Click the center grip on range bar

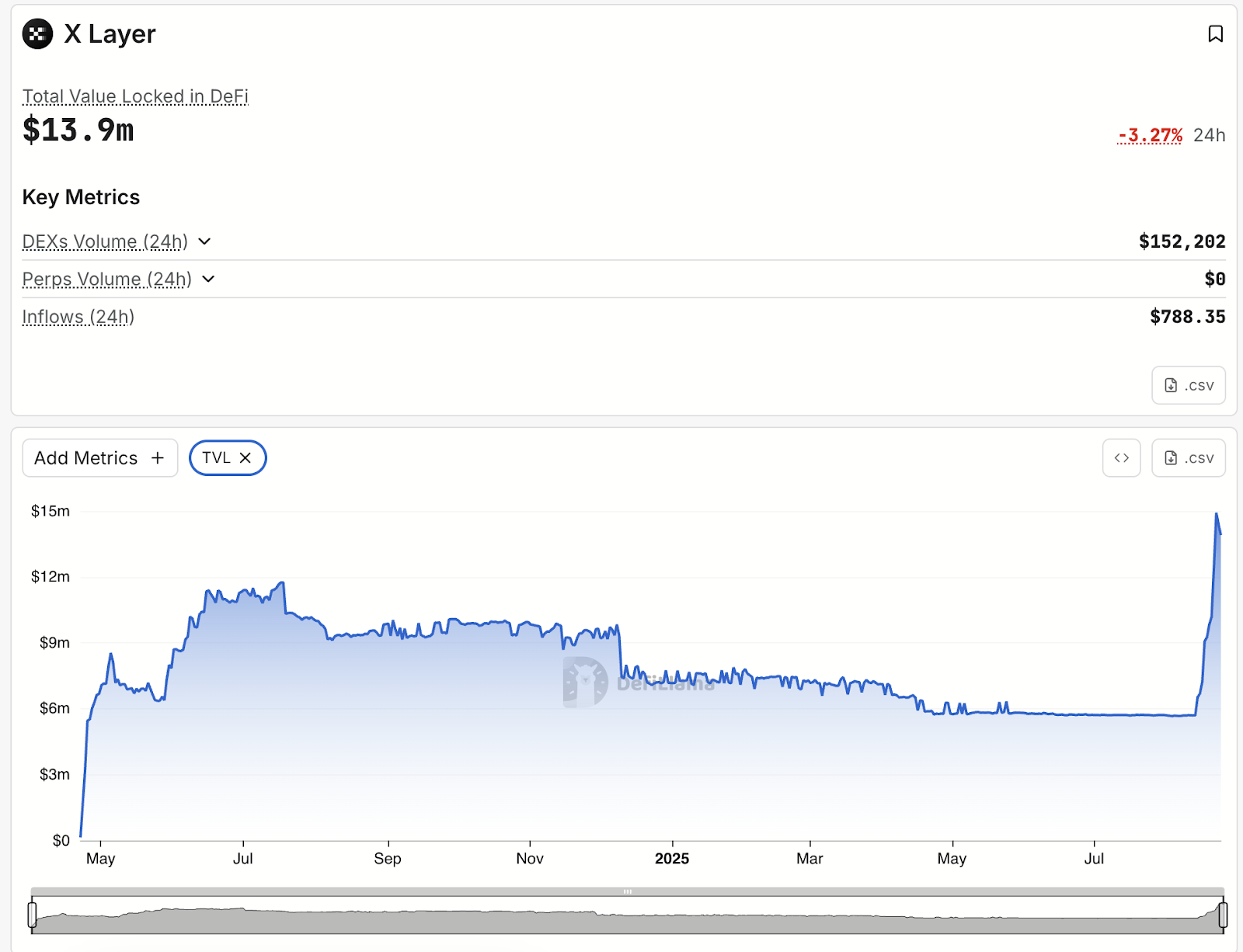coord(627,891)
